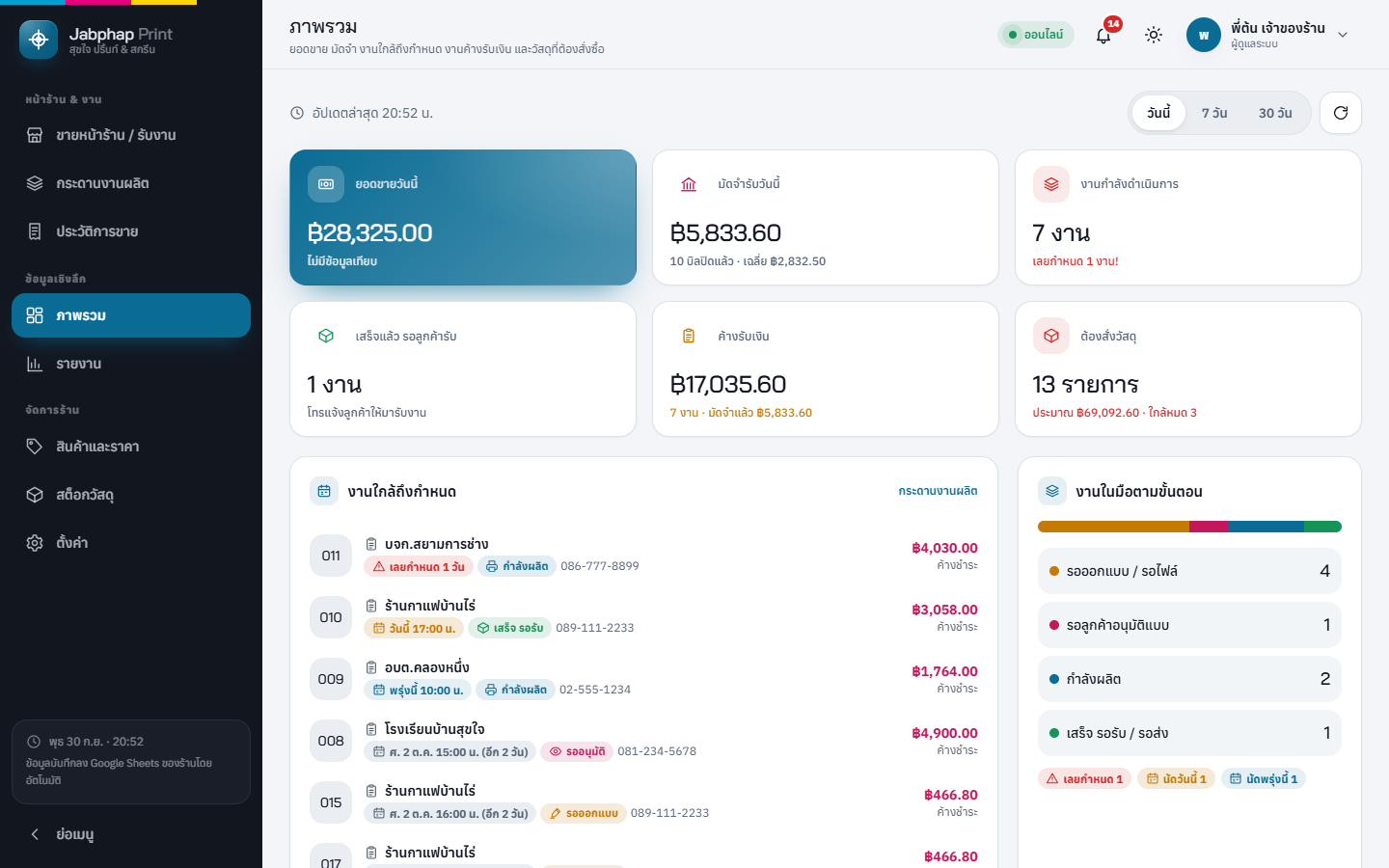Select the รอลูกค้าอนุมัติแบบ stage row
This screenshot has width=1389, height=868.
pos(1189,625)
